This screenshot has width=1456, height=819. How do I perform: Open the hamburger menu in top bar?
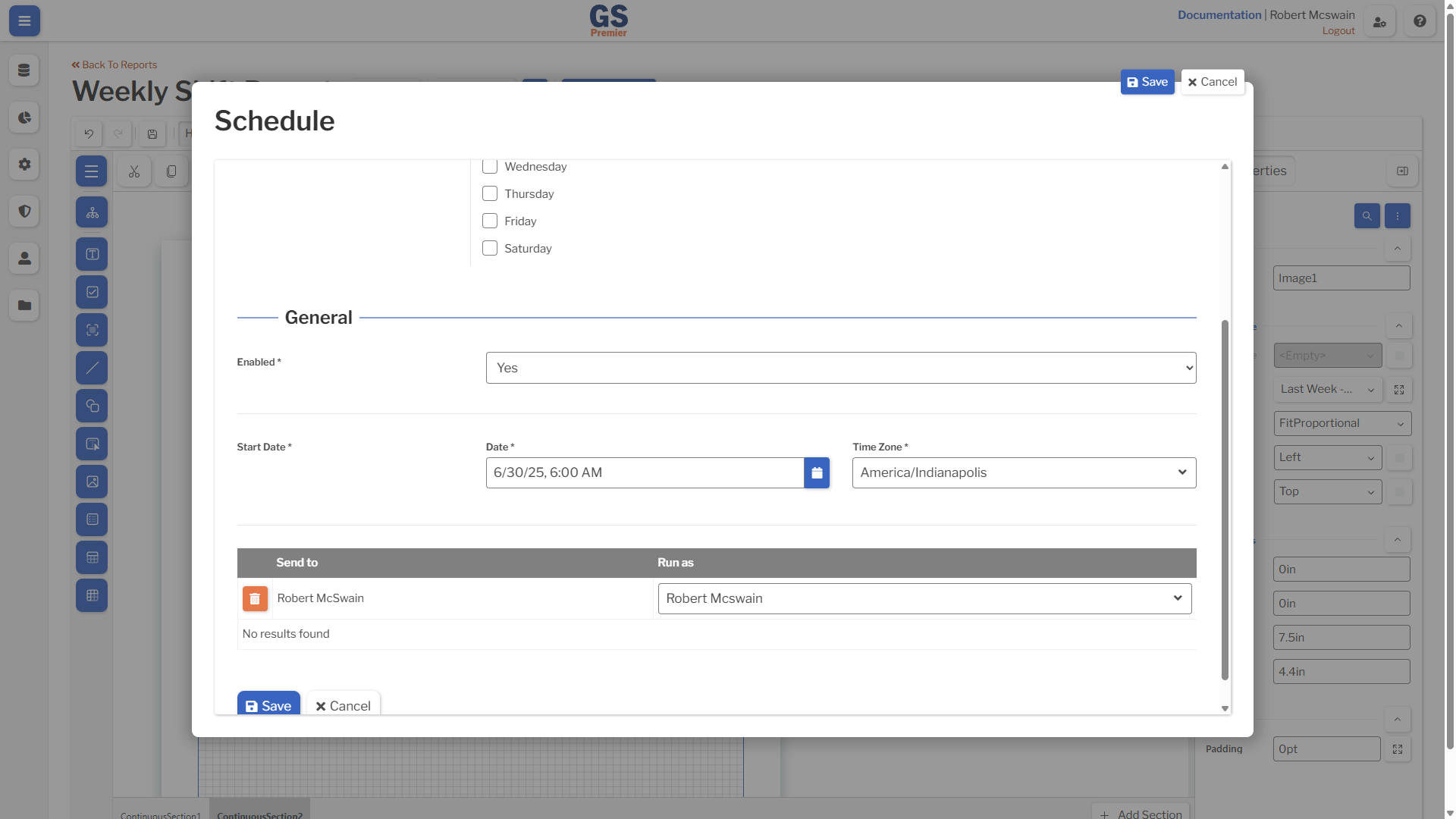pyautogui.click(x=24, y=21)
